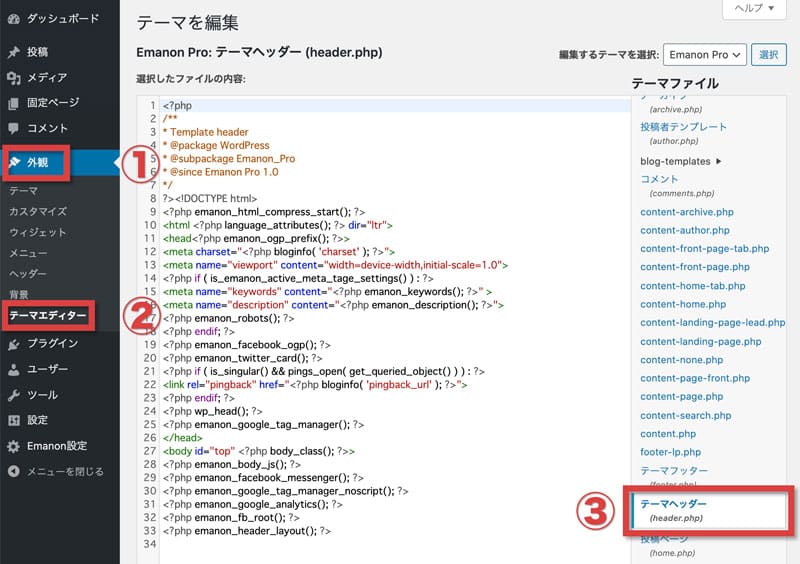Screen dimensions: 800x564
Task: Click the Dashboard gauge icon
Action: 14,19
